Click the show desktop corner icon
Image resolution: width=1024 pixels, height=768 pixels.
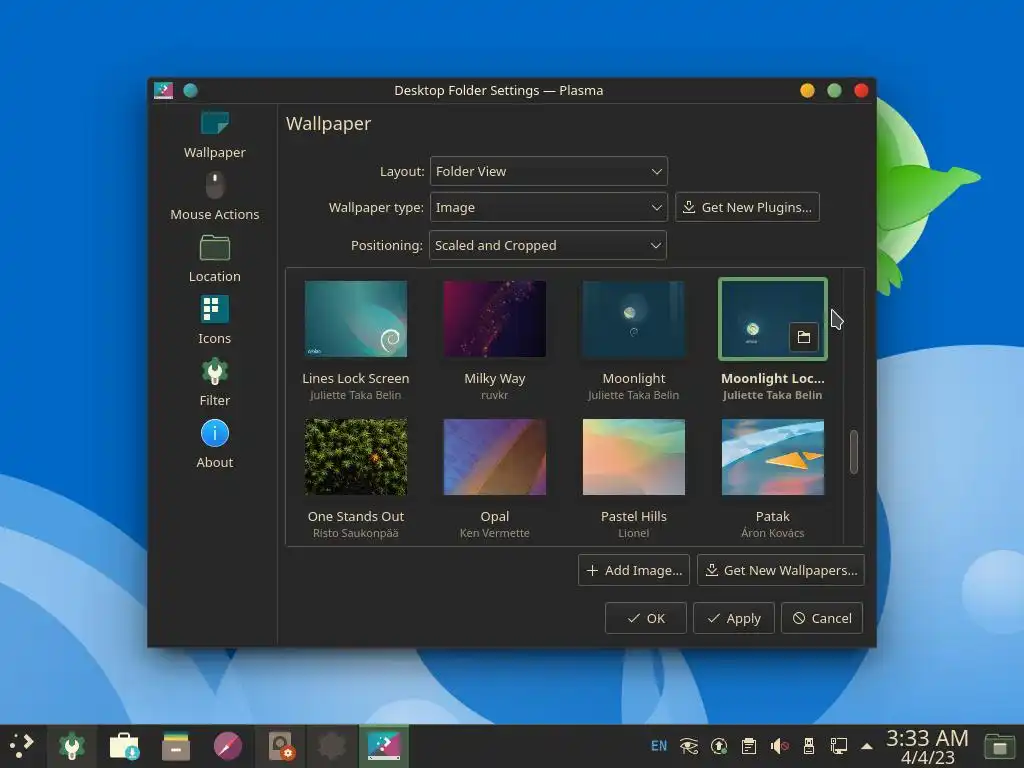pyautogui.click(x=1000, y=746)
